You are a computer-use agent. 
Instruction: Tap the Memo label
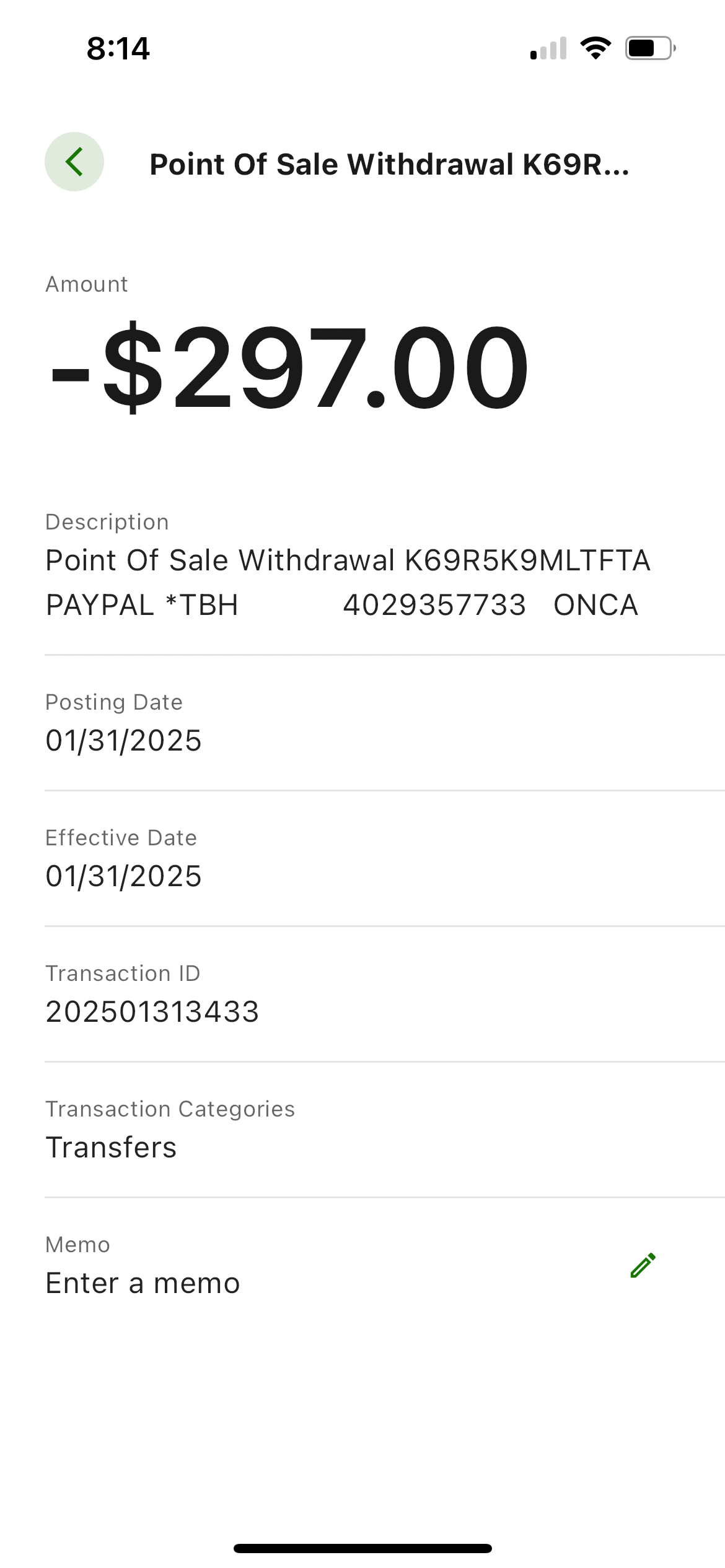[x=78, y=1245]
